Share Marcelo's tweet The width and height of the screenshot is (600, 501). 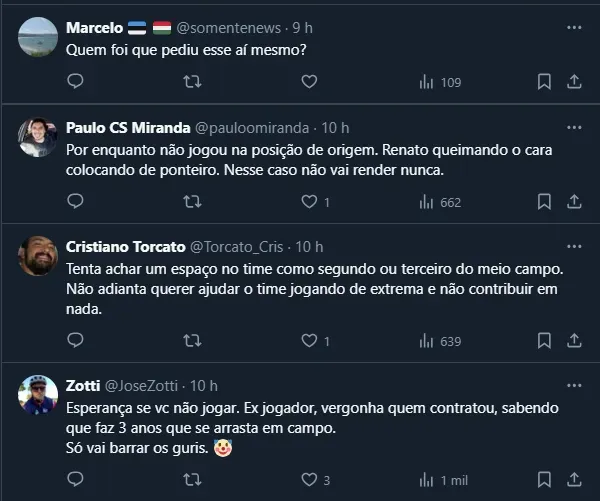click(x=575, y=81)
